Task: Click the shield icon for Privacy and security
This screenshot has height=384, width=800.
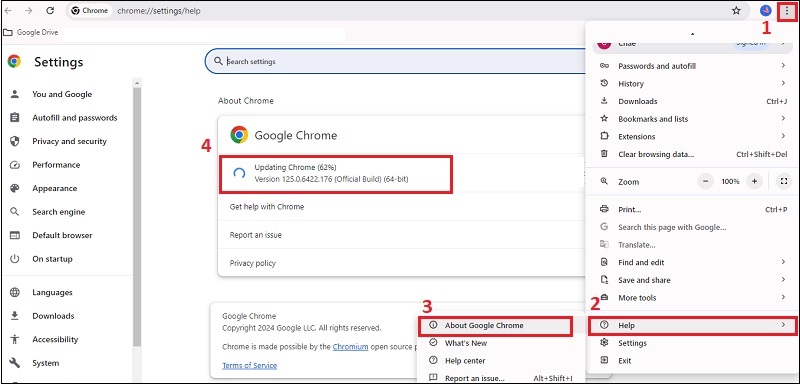Action: (x=15, y=141)
